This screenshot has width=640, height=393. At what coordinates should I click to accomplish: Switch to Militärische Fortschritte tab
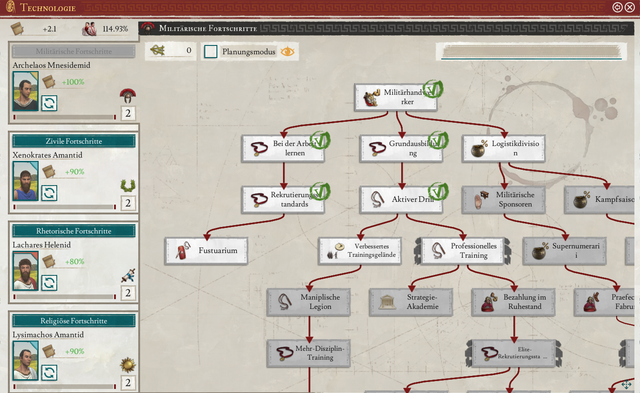[73, 51]
